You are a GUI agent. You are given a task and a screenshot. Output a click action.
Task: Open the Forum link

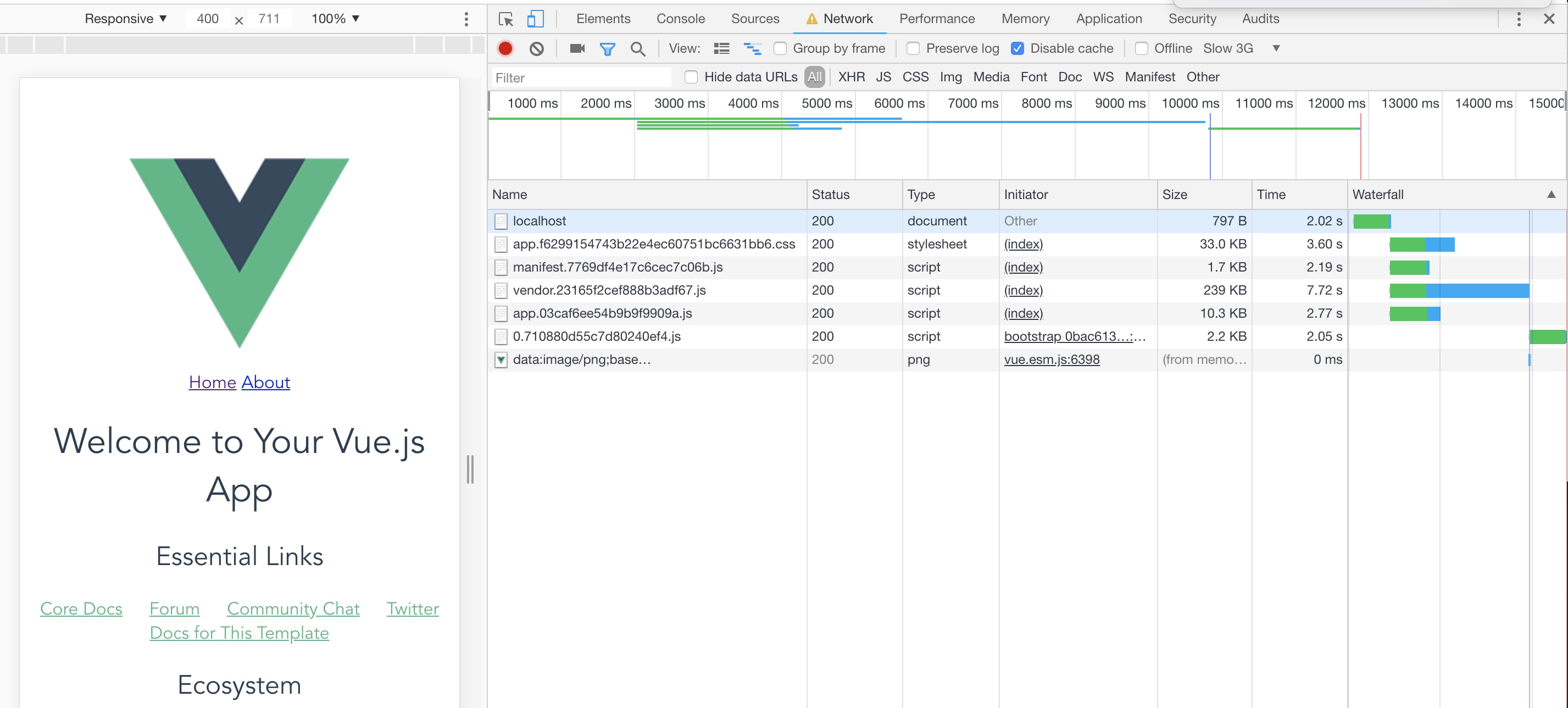pos(175,609)
